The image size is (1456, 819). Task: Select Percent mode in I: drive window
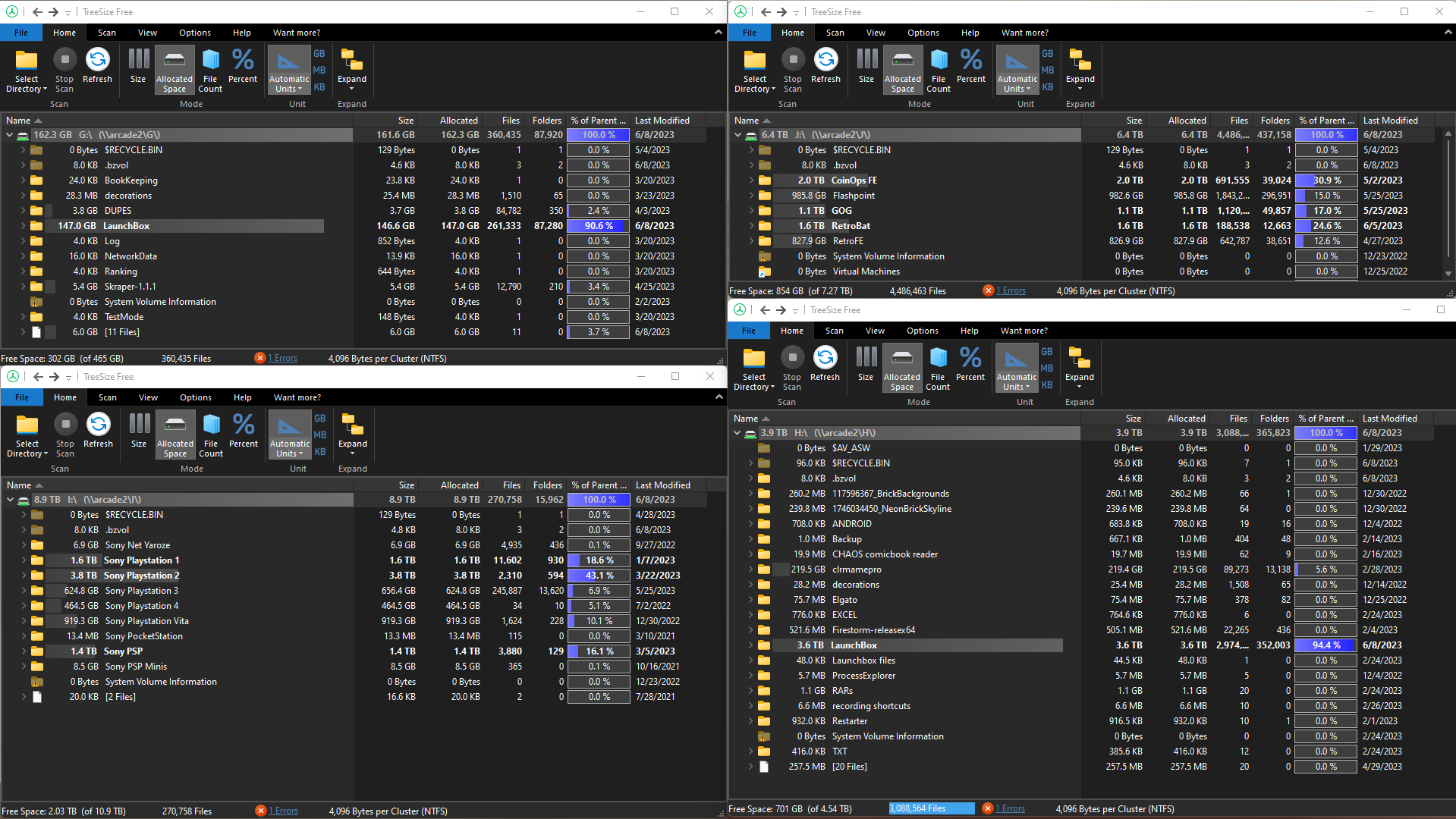tap(244, 431)
